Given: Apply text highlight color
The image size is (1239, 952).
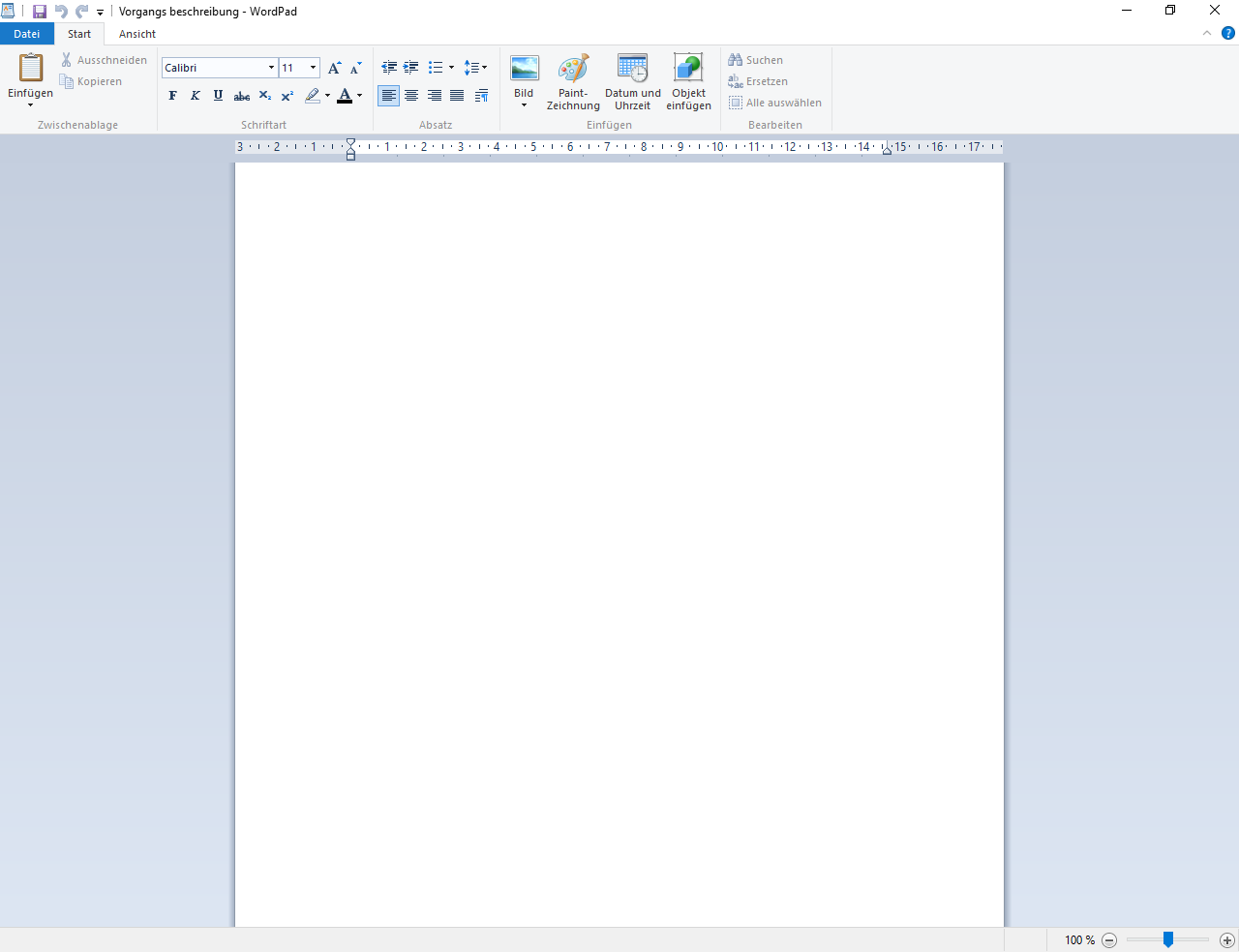Looking at the screenshot, I should click(x=312, y=96).
